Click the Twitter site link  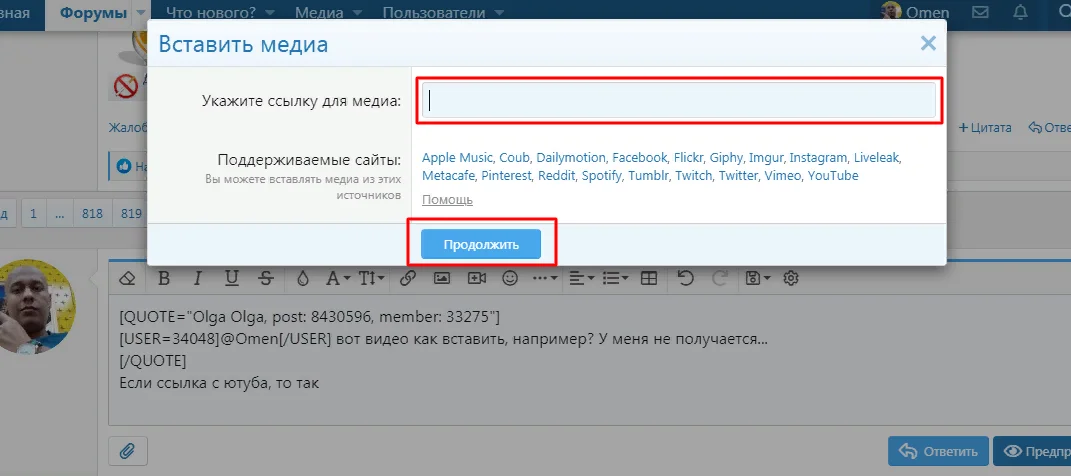click(737, 176)
